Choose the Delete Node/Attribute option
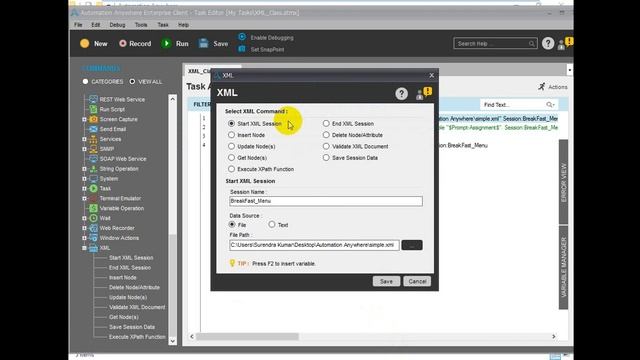The image size is (640, 360). click(x=326, y=135)
